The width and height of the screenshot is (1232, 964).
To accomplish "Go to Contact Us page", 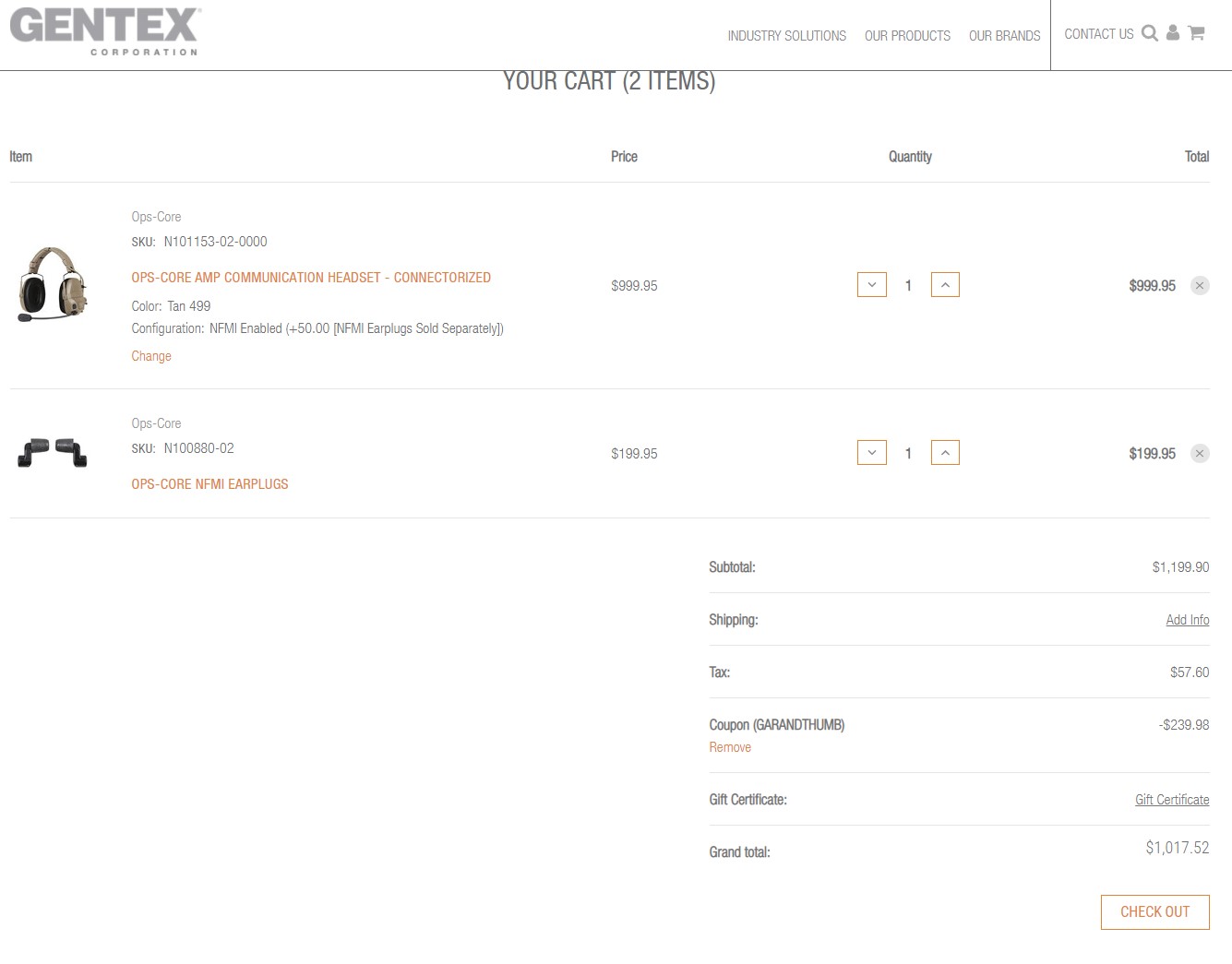I will (1098, 34).
